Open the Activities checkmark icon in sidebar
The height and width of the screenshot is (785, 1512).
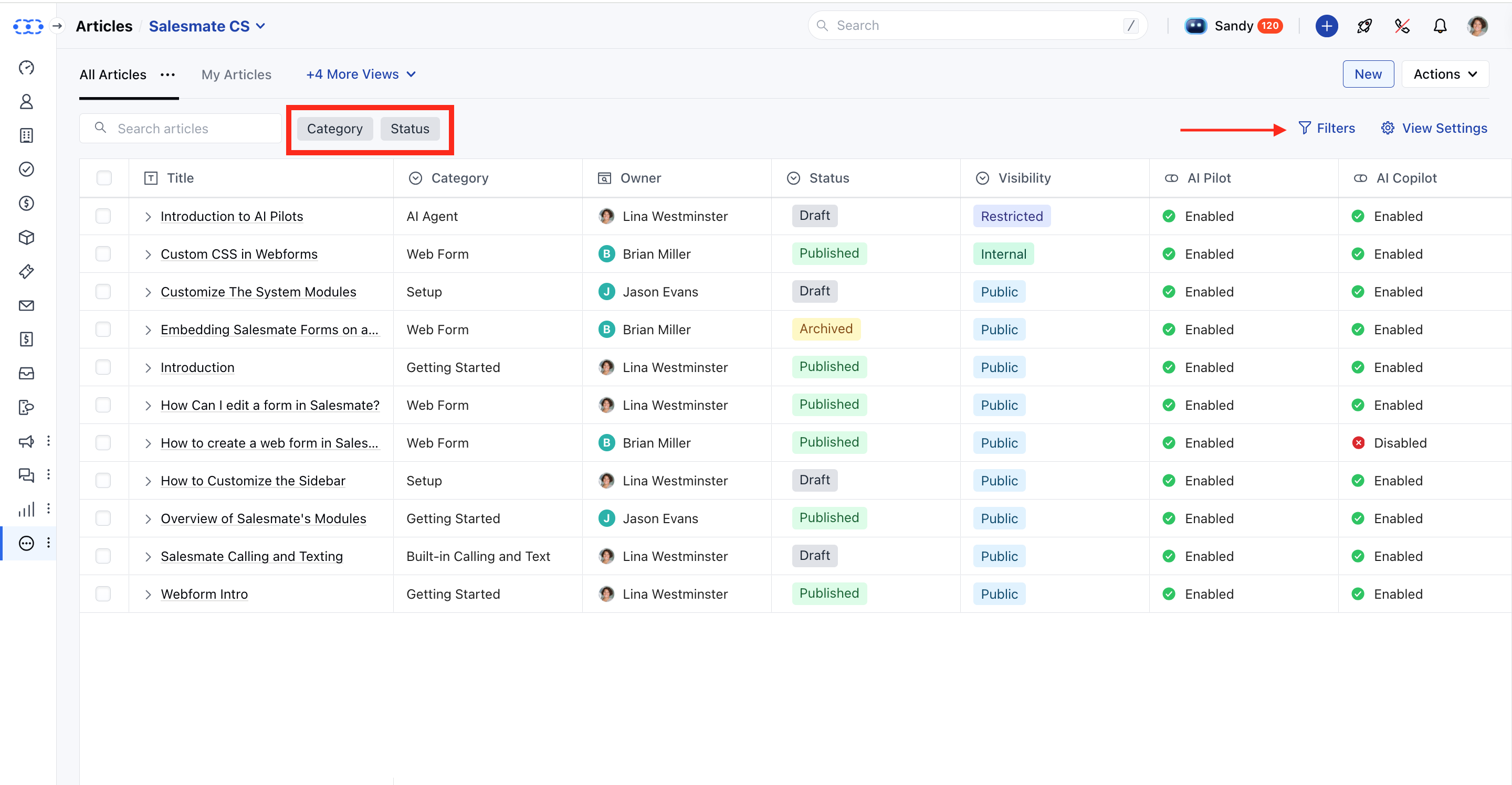click(x=26, y=169)
